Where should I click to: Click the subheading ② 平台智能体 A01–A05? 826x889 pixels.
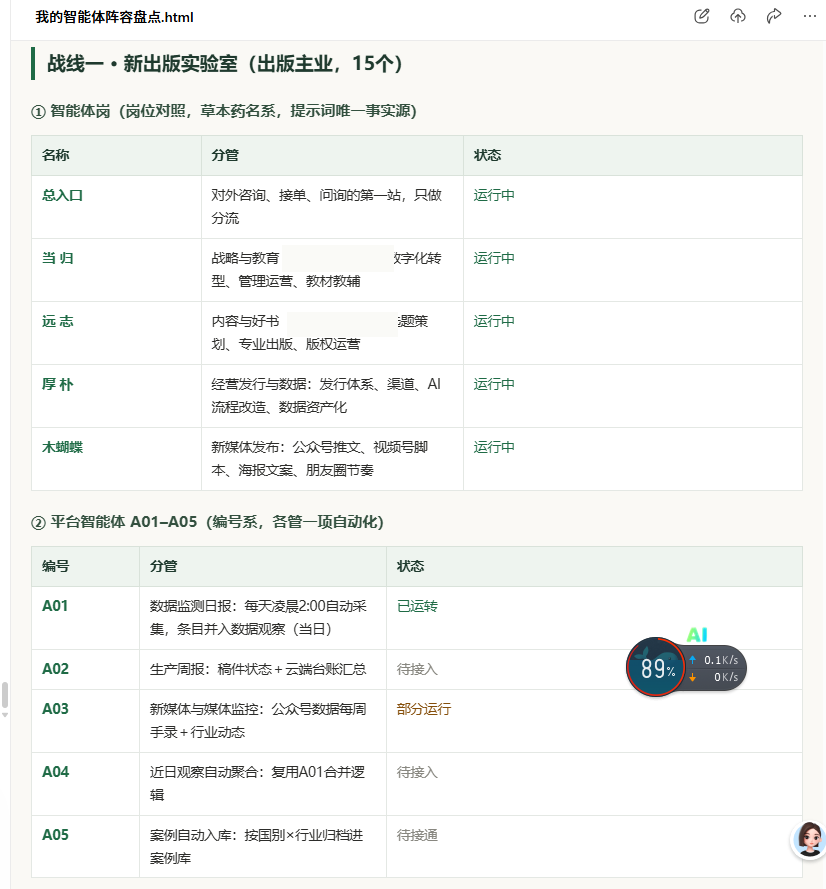[x=207, y=522]
